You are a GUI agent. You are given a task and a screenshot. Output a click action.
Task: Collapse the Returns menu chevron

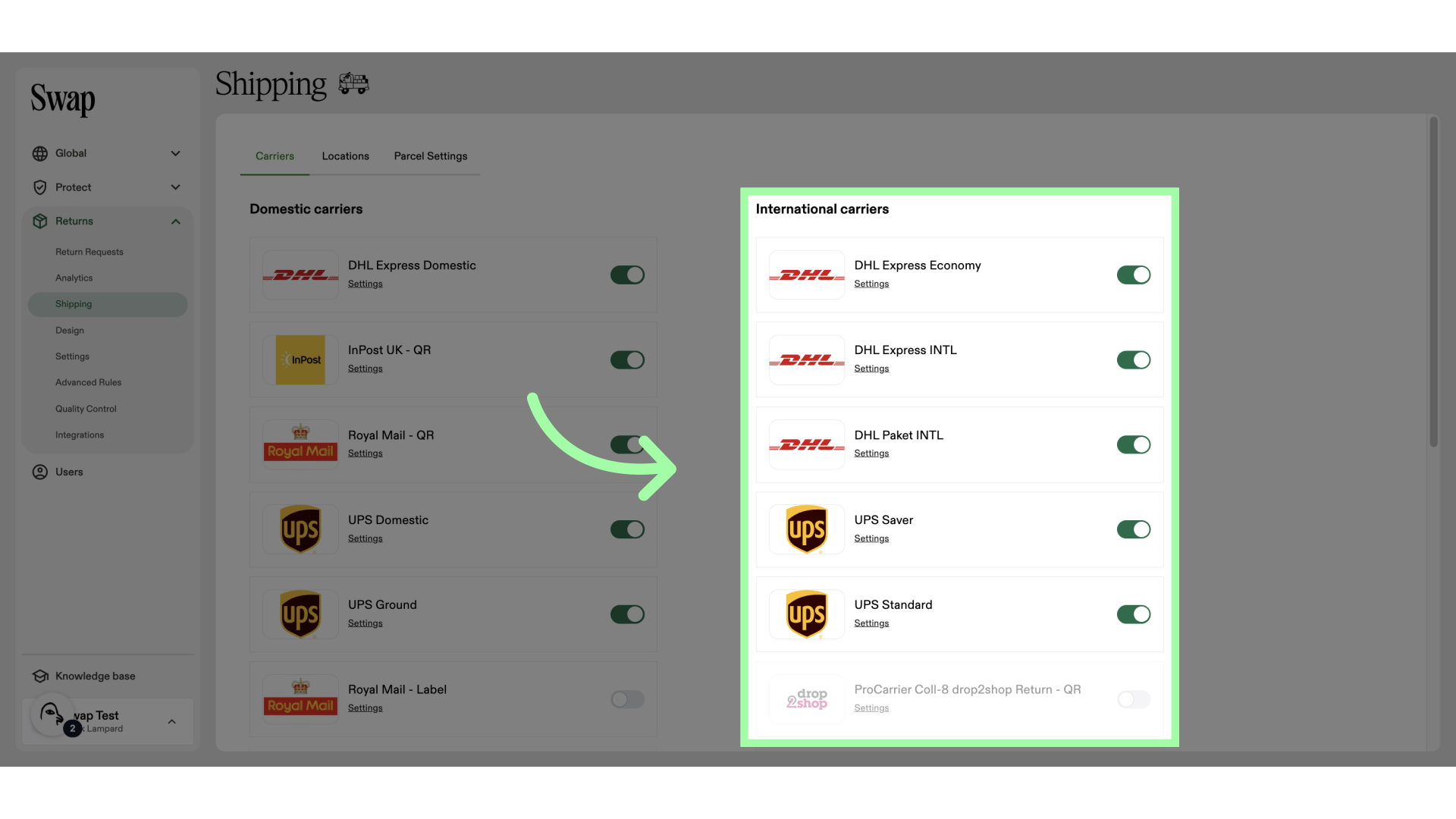point(176,221)
